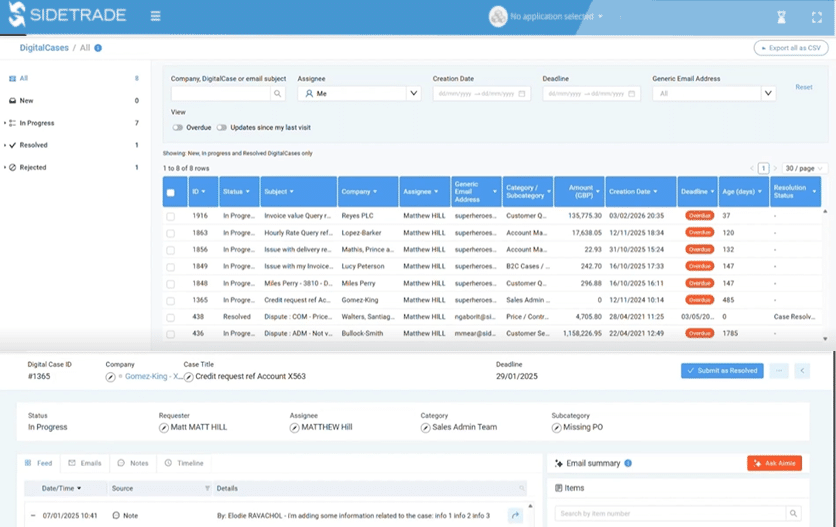Toggle fullscreen mode icon
Viewport: 836px width, 527px height.
[817, 17]
